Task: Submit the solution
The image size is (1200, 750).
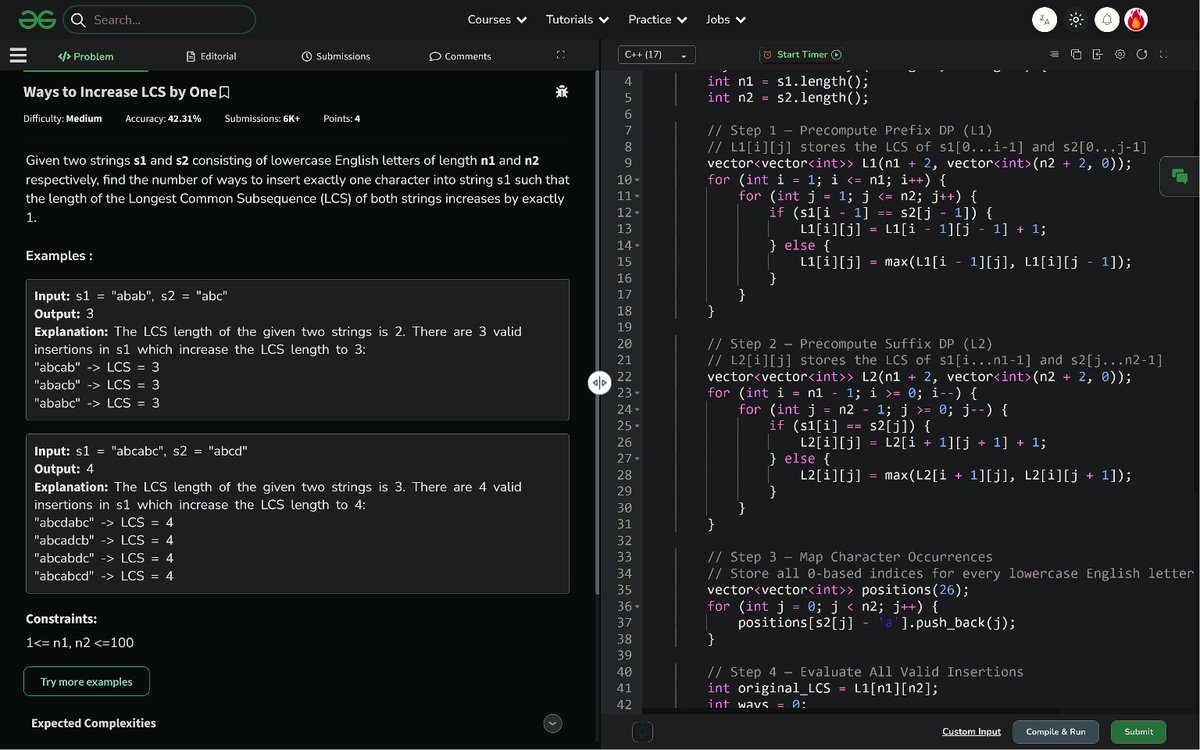Action: click(x=1139, y=732)
